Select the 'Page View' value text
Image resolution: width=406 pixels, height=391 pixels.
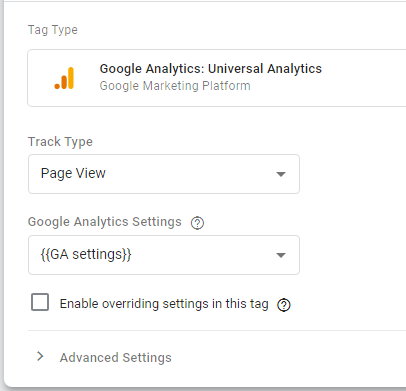coord(73,173)
